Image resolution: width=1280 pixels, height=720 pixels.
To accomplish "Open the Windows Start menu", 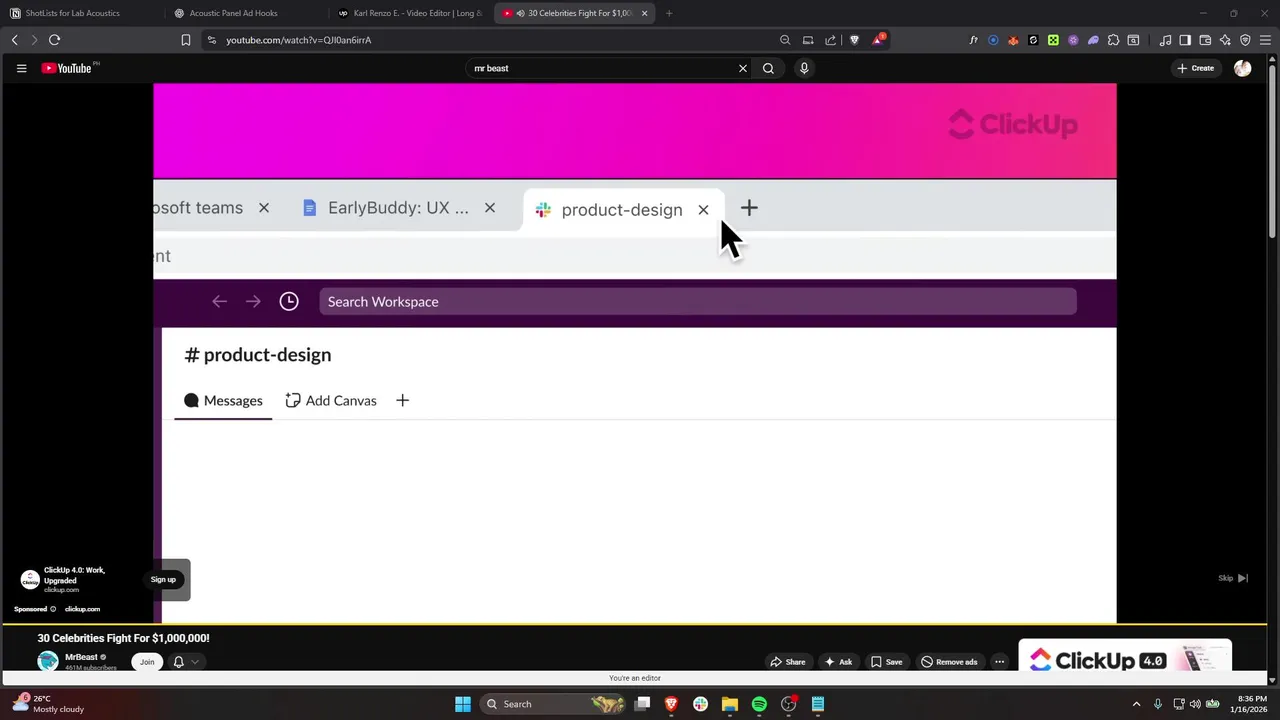I will point(463,704).
